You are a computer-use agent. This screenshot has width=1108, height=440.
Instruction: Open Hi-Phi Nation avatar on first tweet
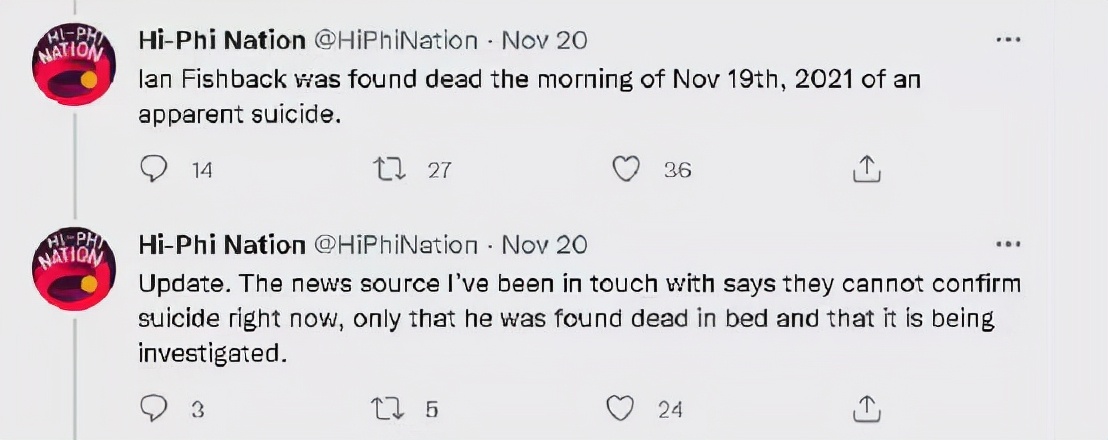75,63
